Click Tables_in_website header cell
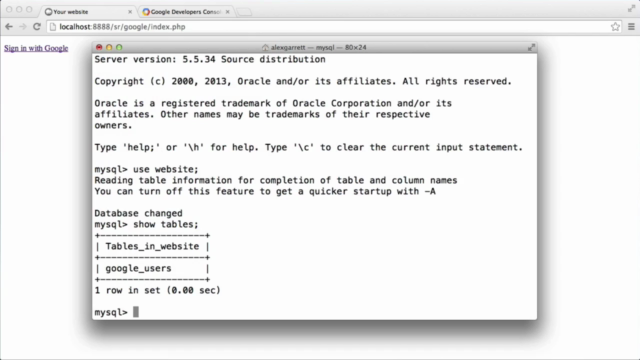 tap(152, 247)
